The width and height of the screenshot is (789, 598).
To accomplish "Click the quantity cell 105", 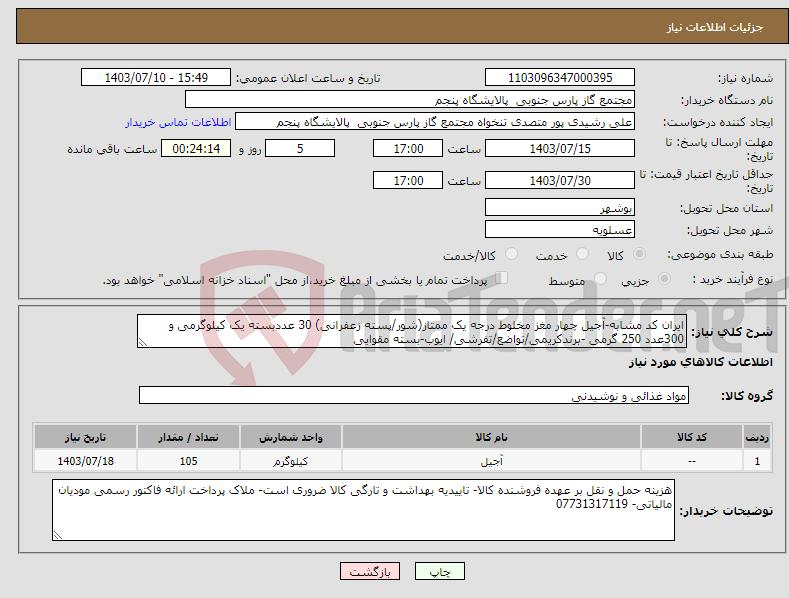I will 188,461.
